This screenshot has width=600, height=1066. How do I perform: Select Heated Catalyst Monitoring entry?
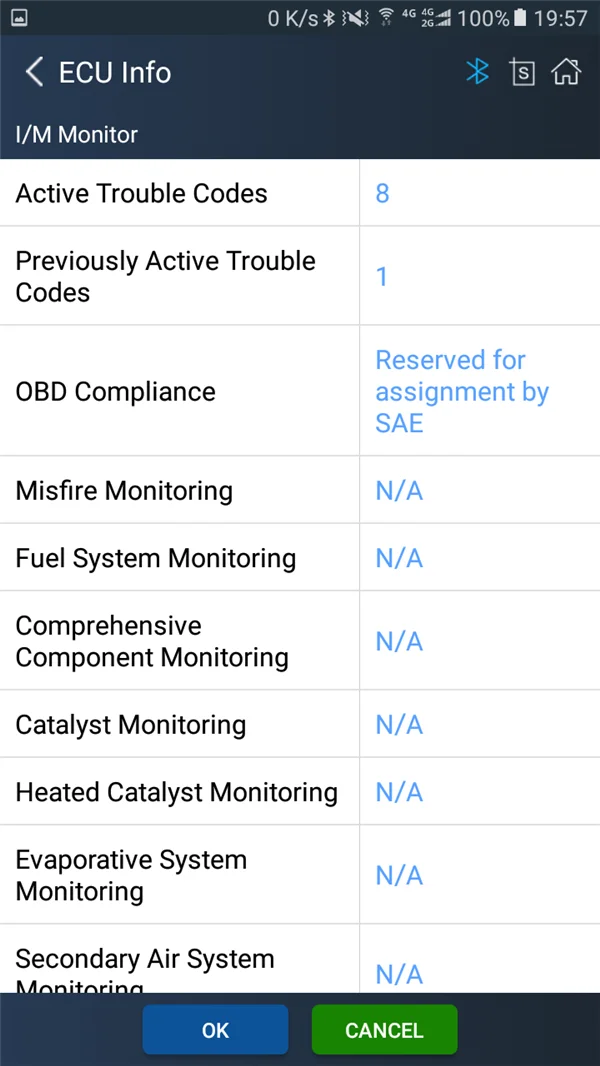coord(300,791)
